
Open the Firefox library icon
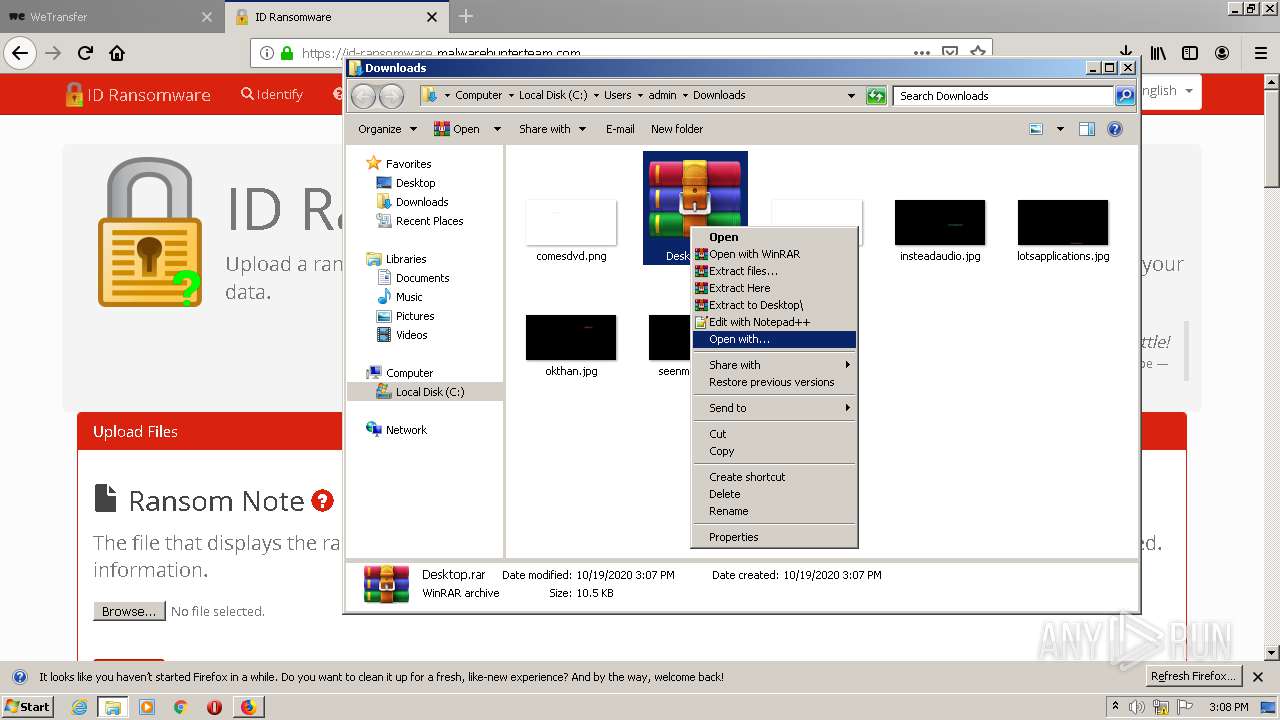click(x=1158, y=53)
